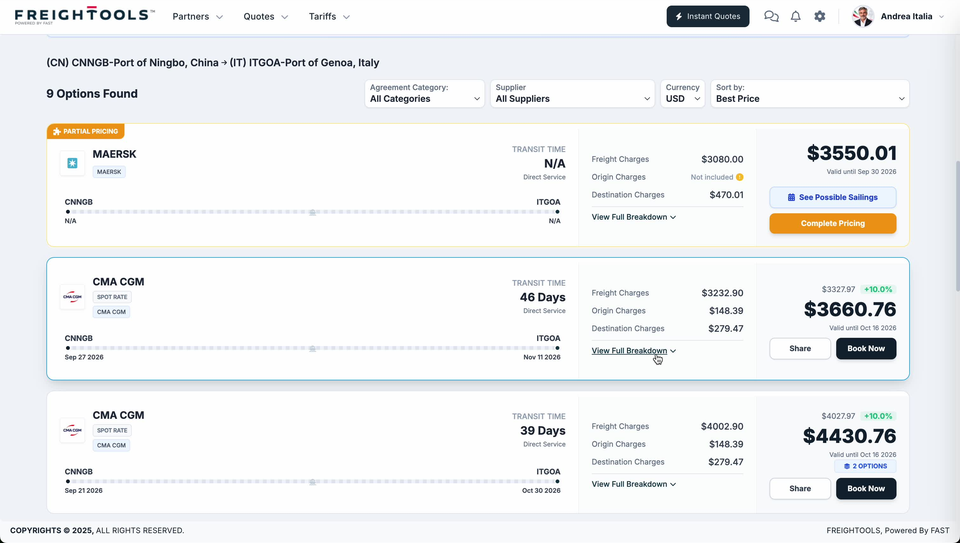Image resolution: width=960 pixels, height=543 pixels.
Task: Click the ship marker on the Sep 27 2026 route
Action: pyautogui.click(x=312, y=348)
